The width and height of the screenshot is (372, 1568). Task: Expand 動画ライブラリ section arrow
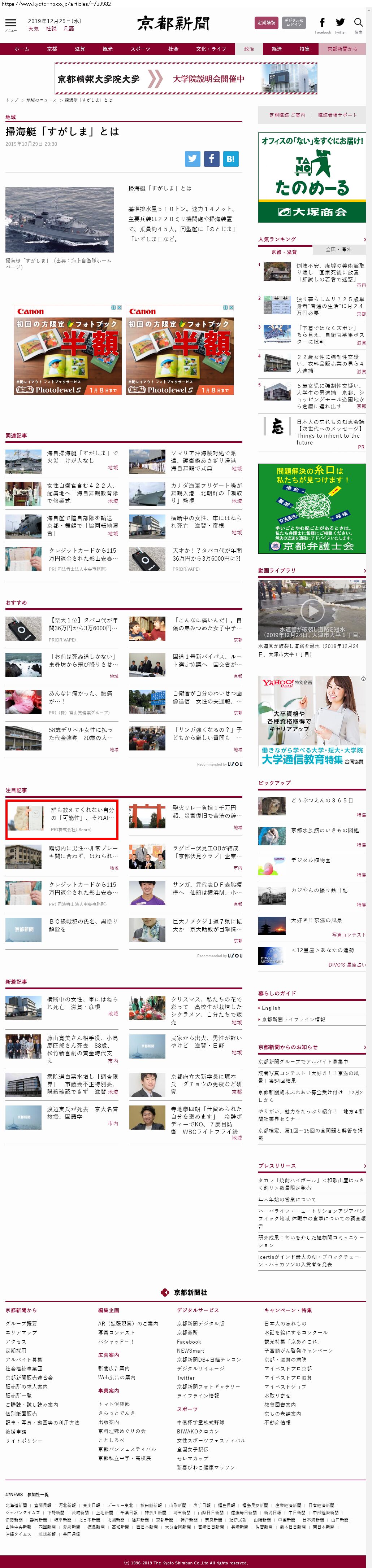[x=364, y=571]
